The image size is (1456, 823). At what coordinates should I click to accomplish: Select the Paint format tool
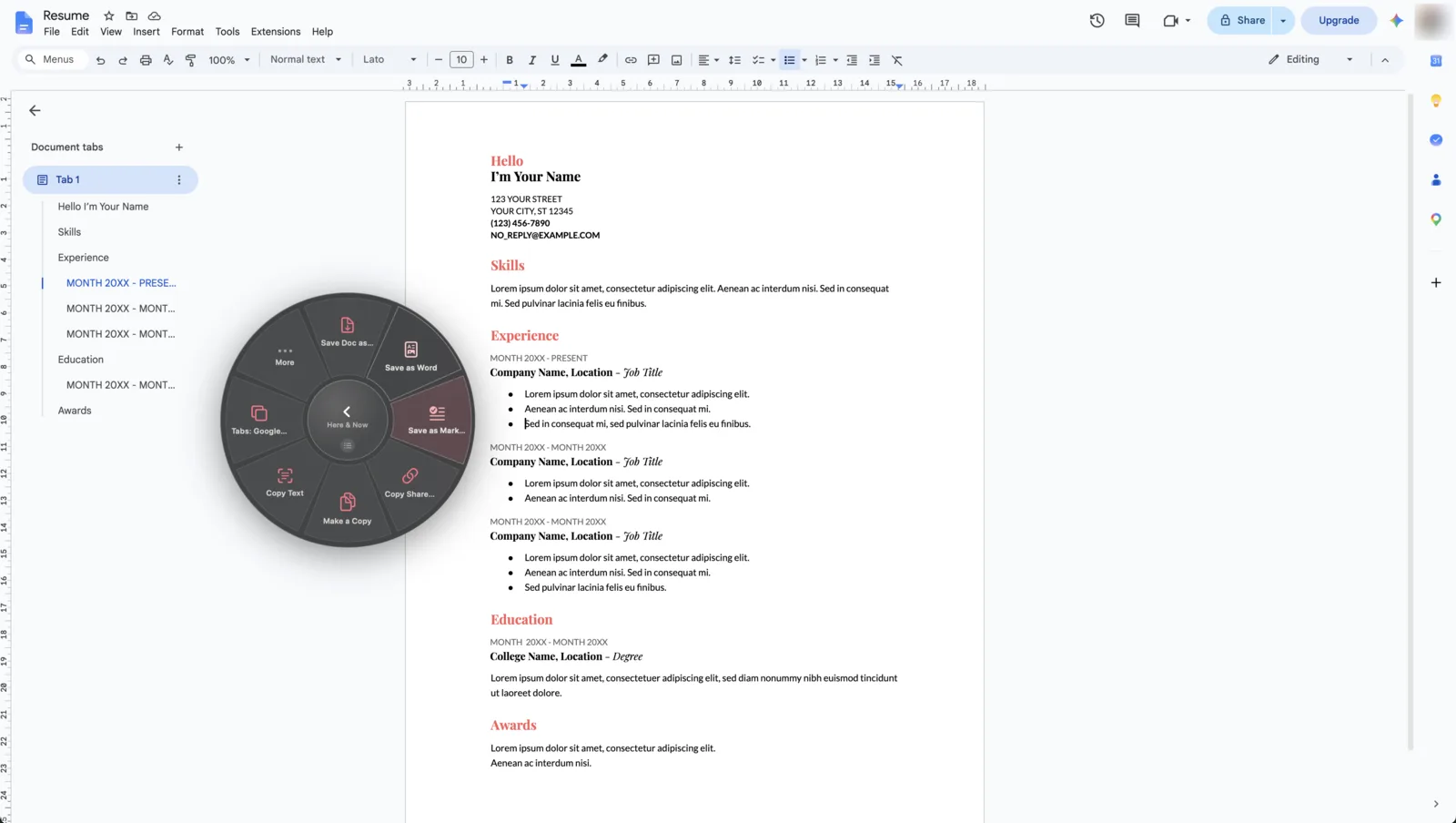[x=190, y=60]
